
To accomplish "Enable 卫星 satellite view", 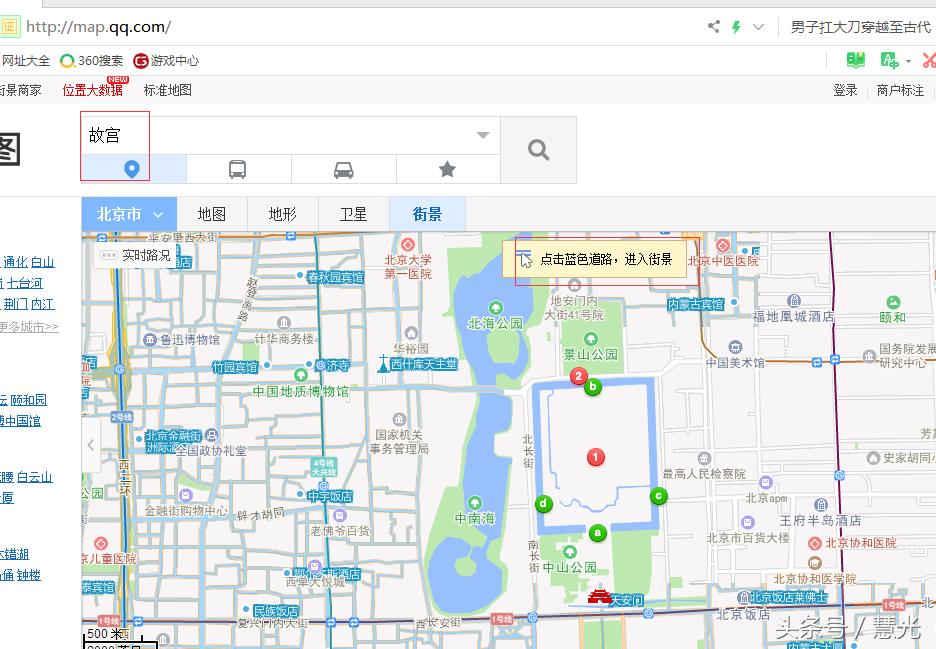I will pyautogui.click(x=352, y=213).
